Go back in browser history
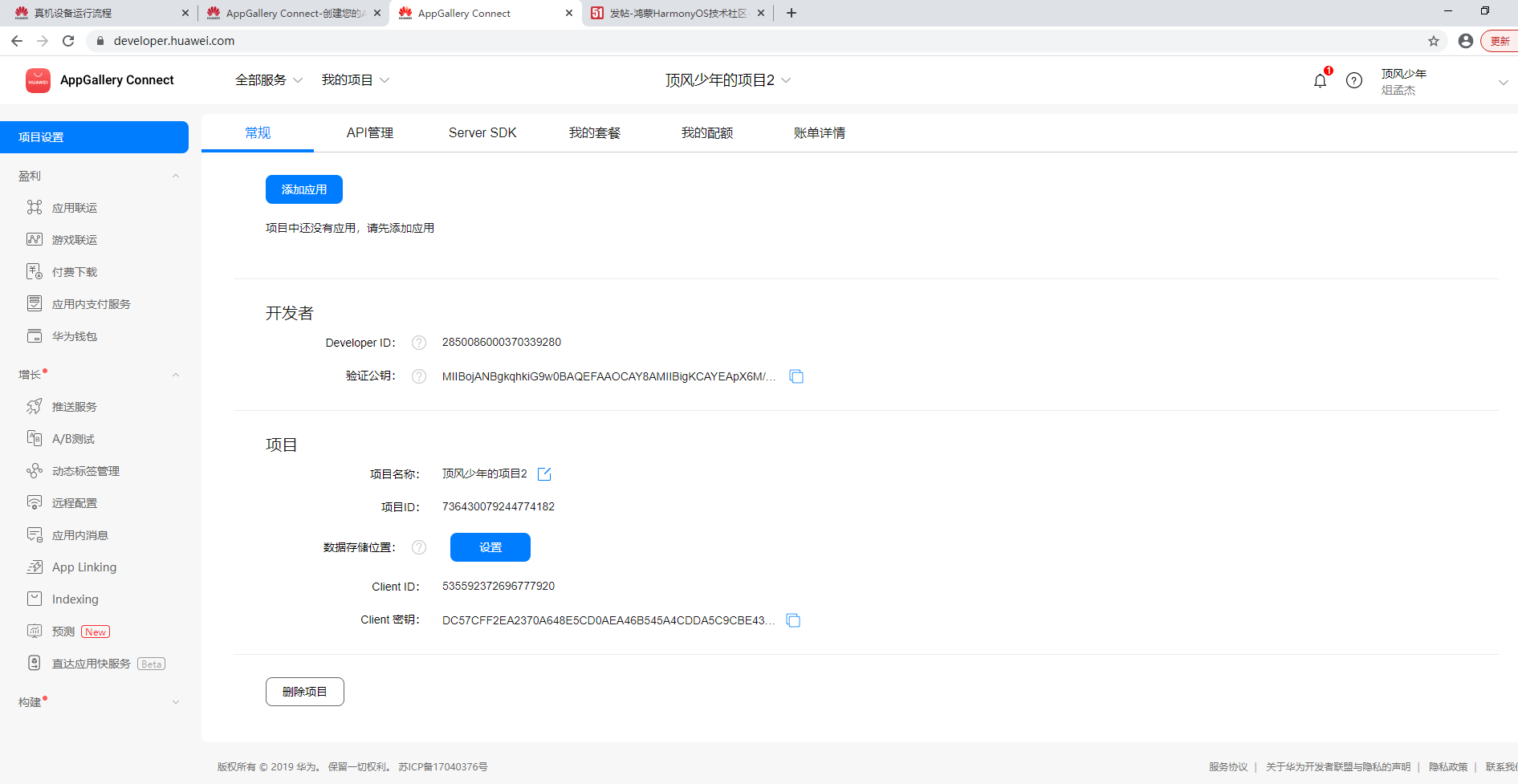 [x=17, y=41]
